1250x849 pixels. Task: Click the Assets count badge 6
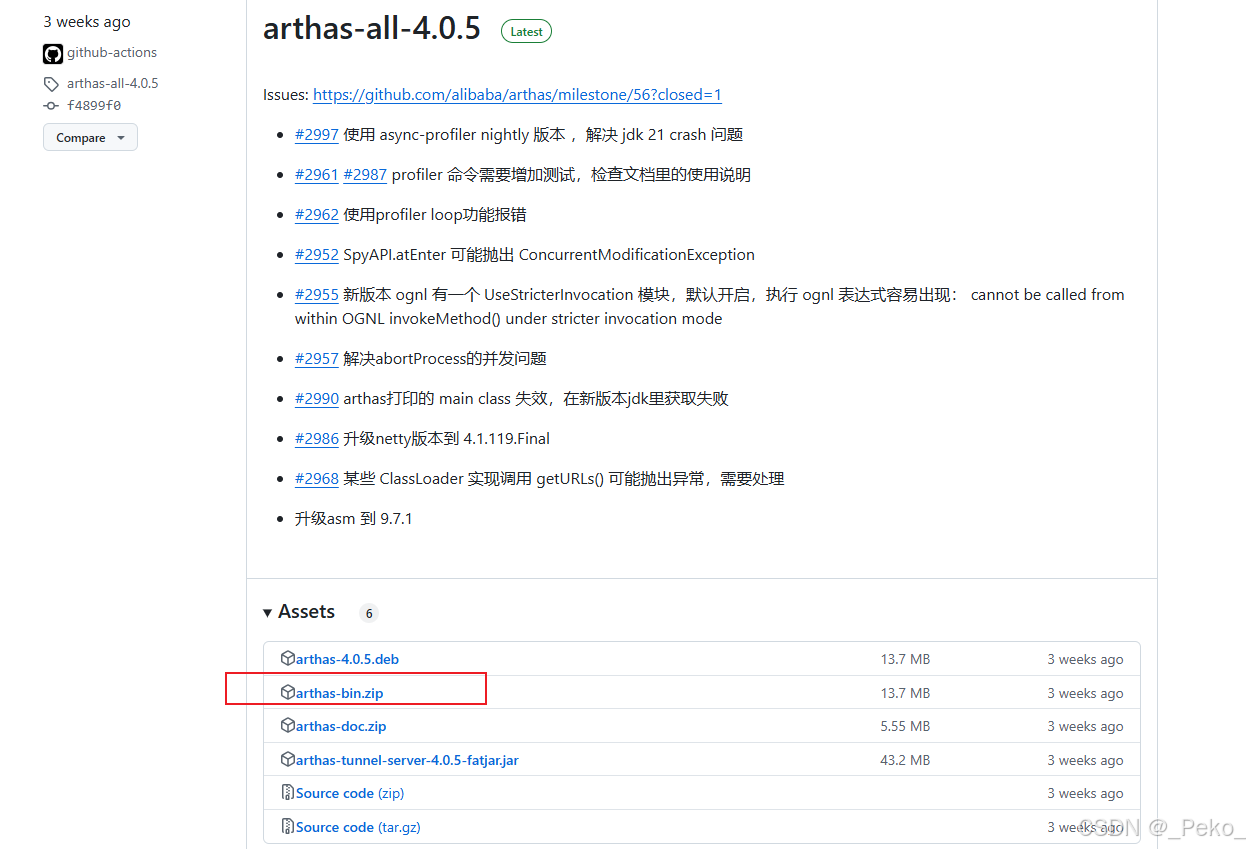click(x=368, y=613)
